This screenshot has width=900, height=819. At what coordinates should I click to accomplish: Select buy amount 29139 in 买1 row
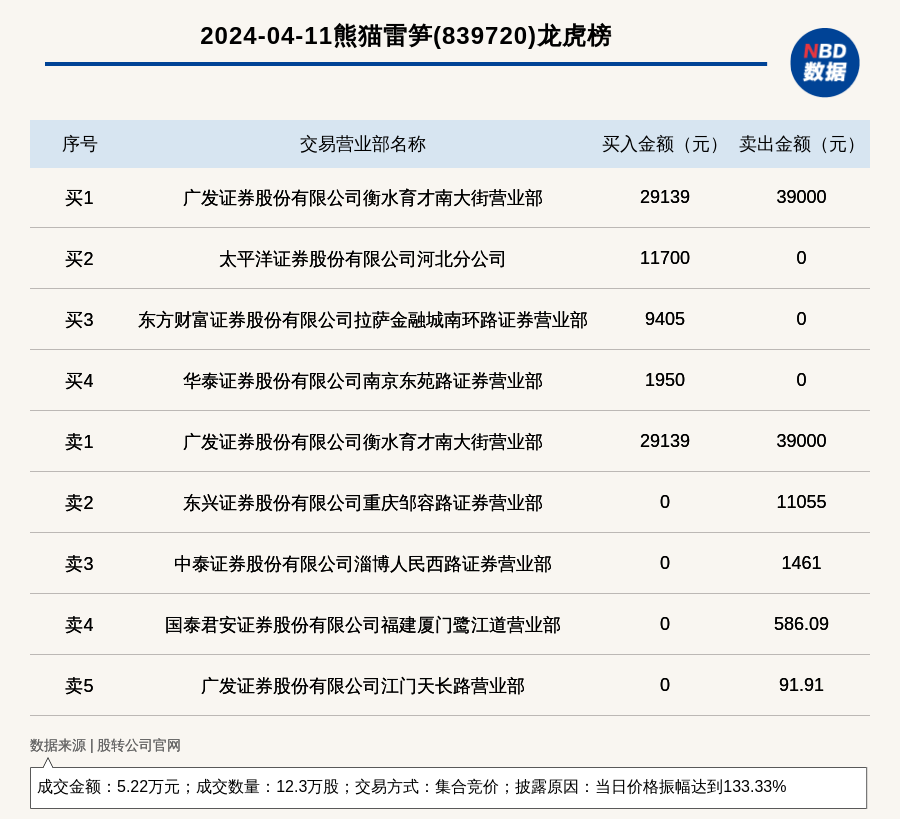[665, 197]
